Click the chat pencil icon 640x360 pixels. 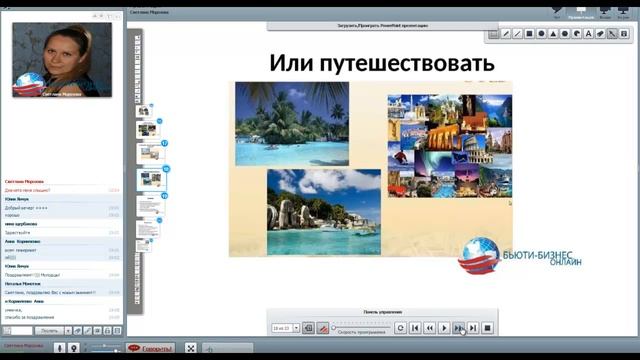coord(88,331)
